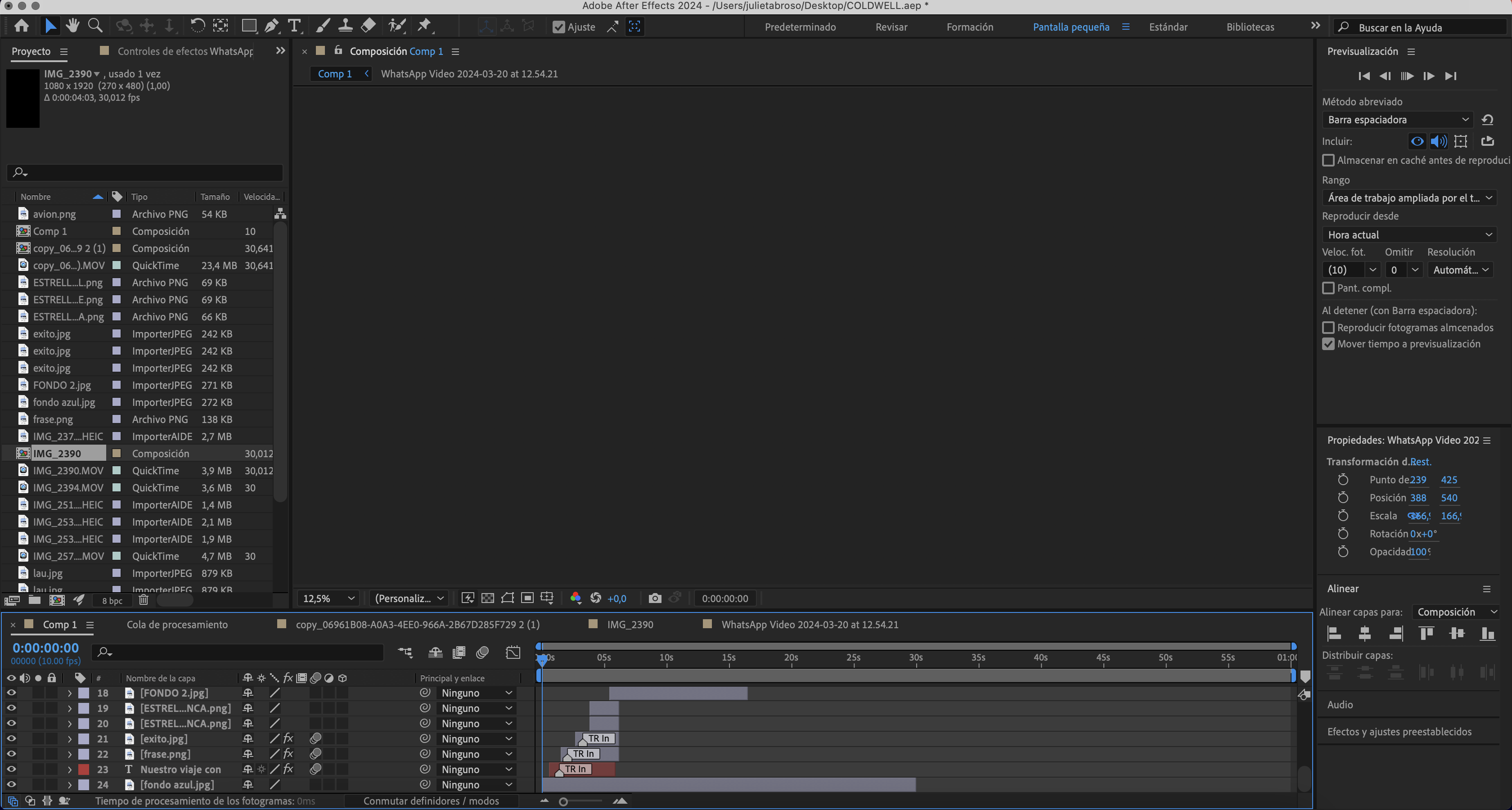Select the Eraser tool

(368, 26)
